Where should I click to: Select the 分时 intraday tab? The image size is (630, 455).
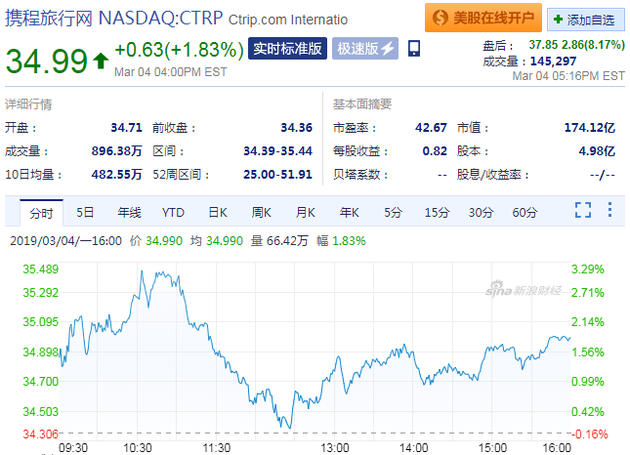point(41,213)
